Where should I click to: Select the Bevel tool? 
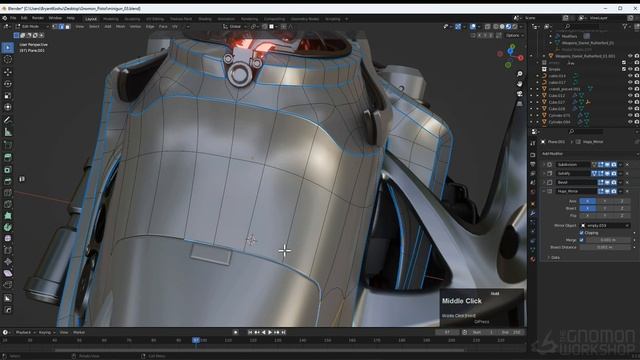(x=8, y=181)
